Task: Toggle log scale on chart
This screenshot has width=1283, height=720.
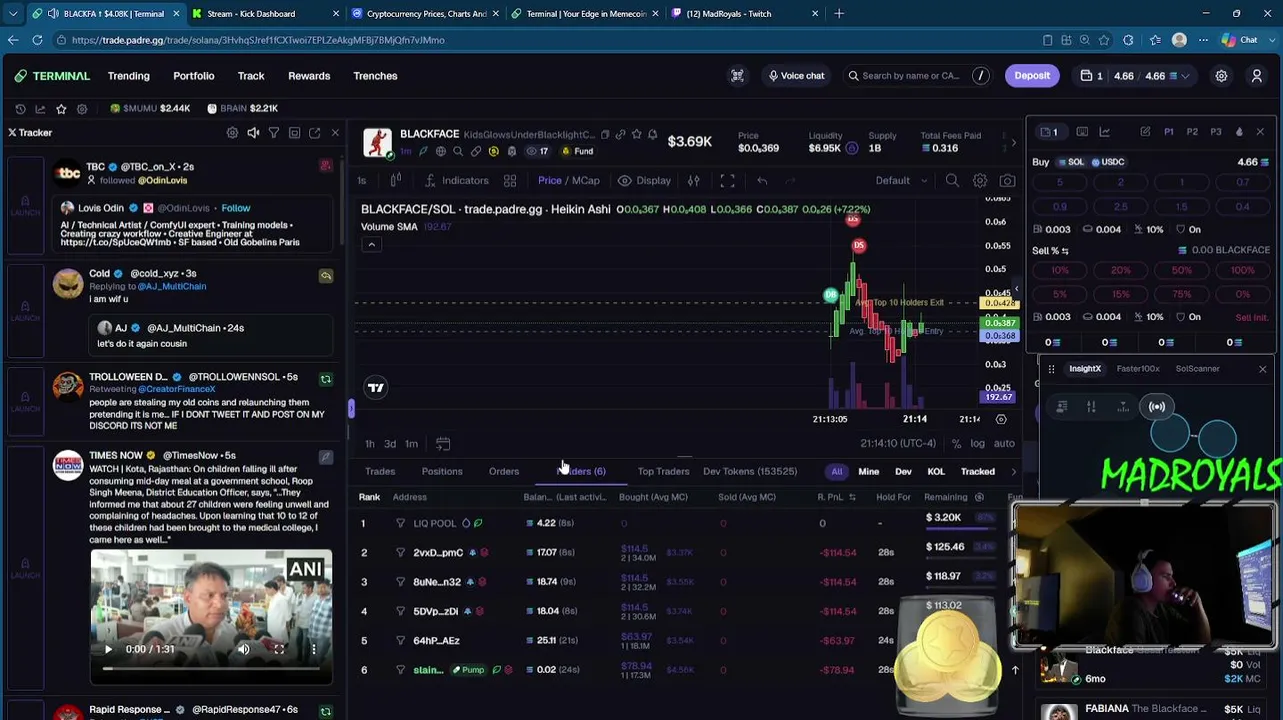Action: (x=977, y=444)
